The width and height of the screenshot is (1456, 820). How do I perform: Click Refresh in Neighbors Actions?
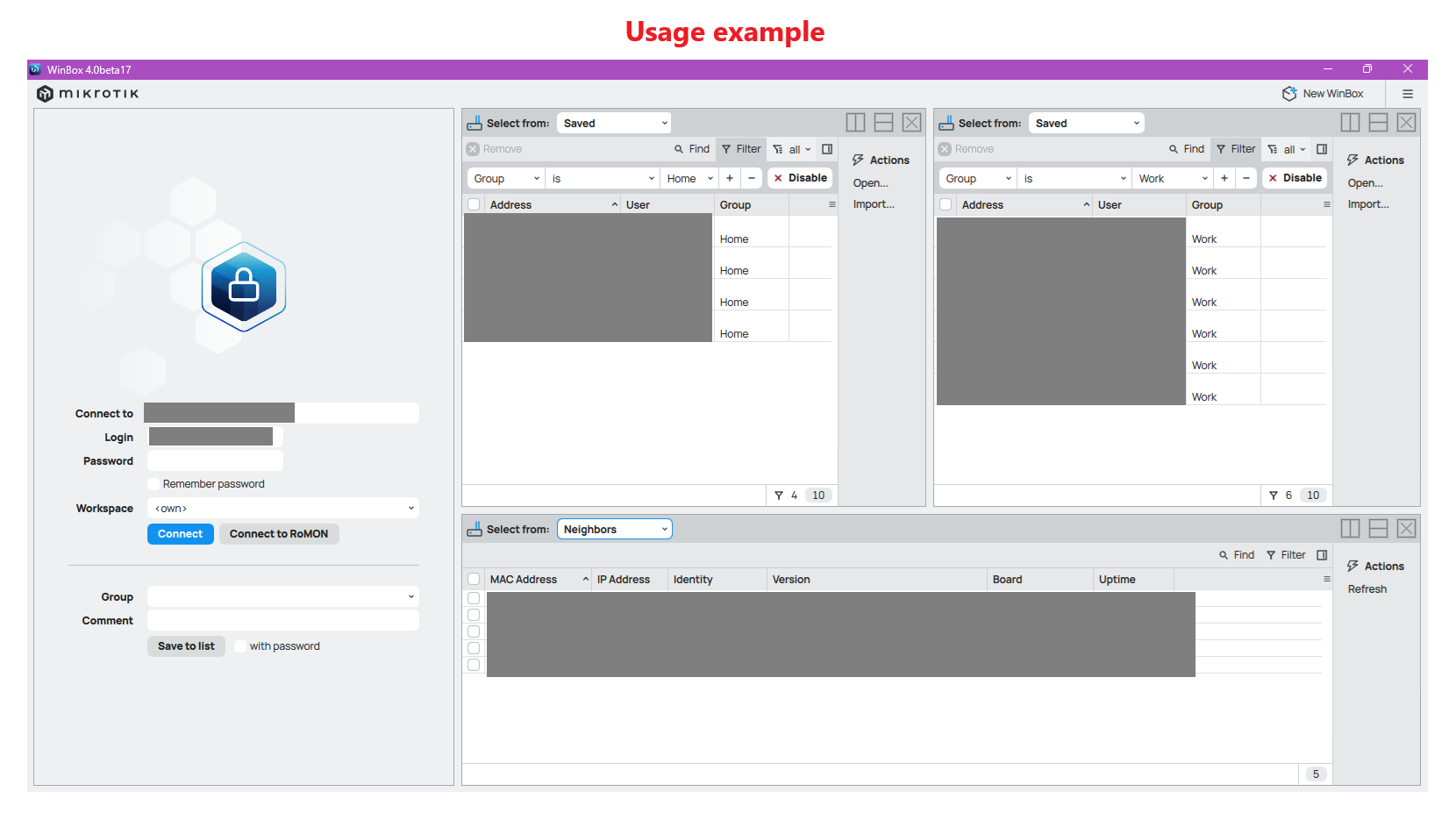[1367, 589]
